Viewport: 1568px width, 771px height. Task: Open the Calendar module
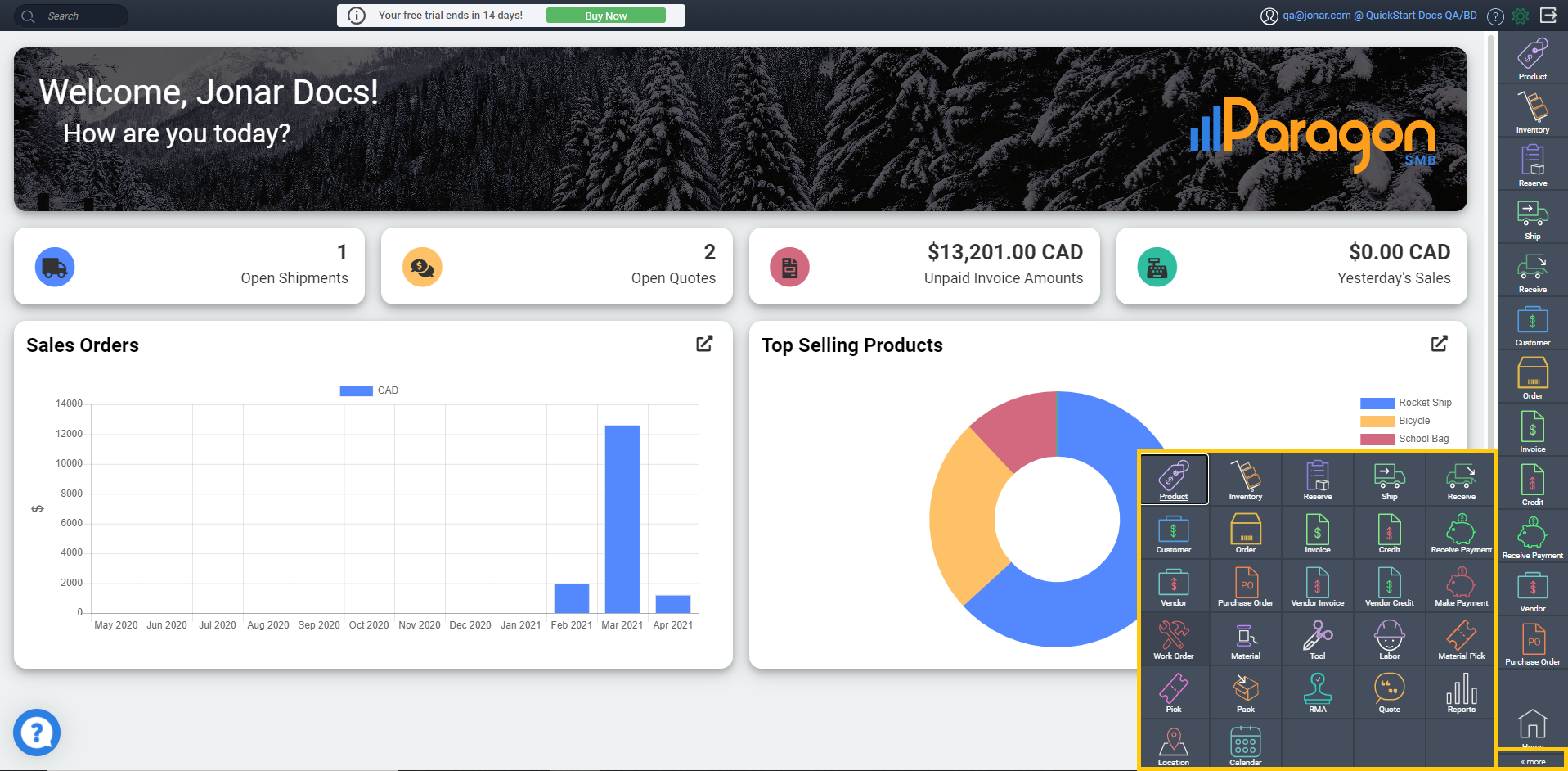[x=1246, y=745]
